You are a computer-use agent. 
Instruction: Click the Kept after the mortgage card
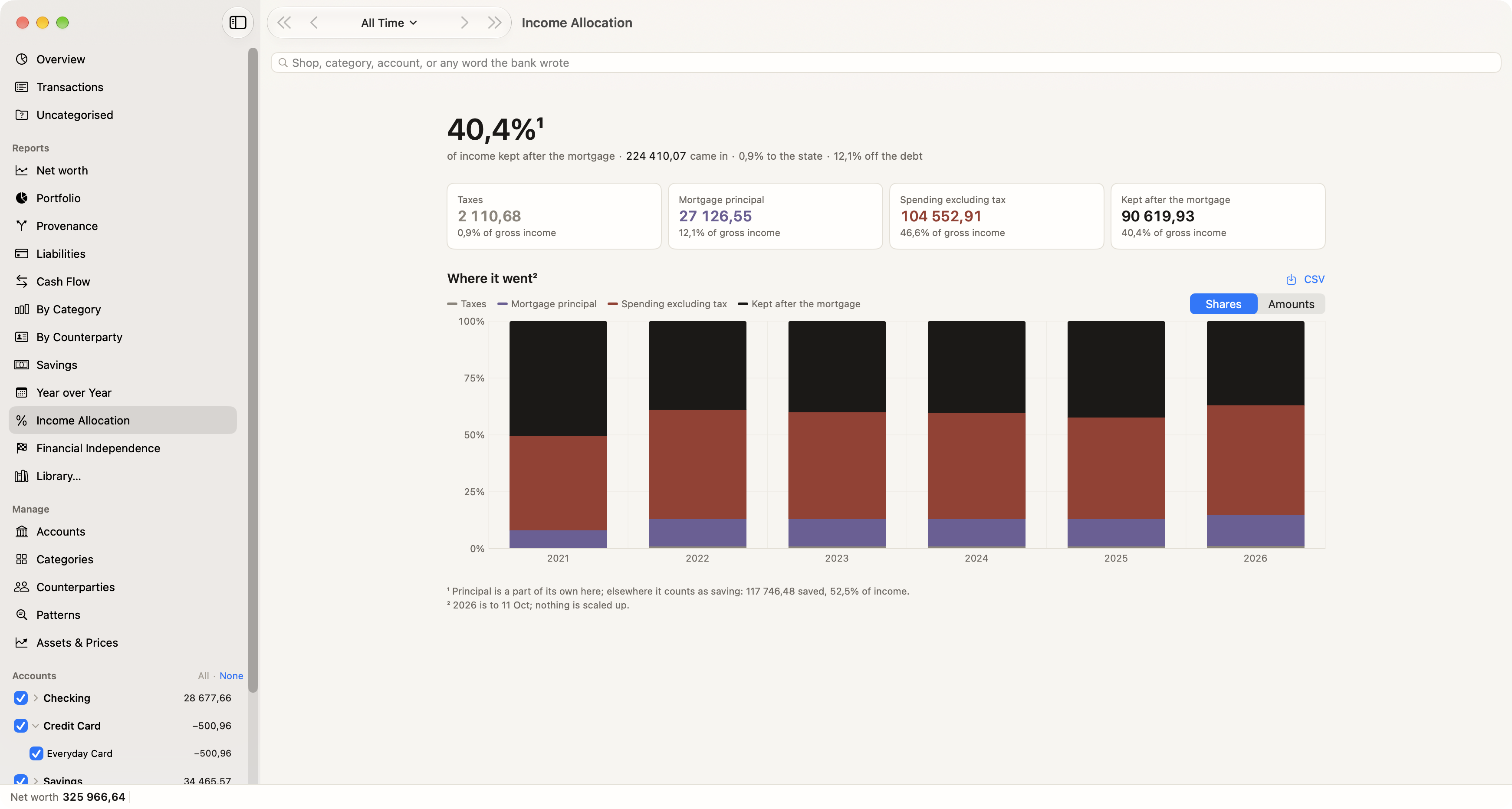pos(1217,216)
